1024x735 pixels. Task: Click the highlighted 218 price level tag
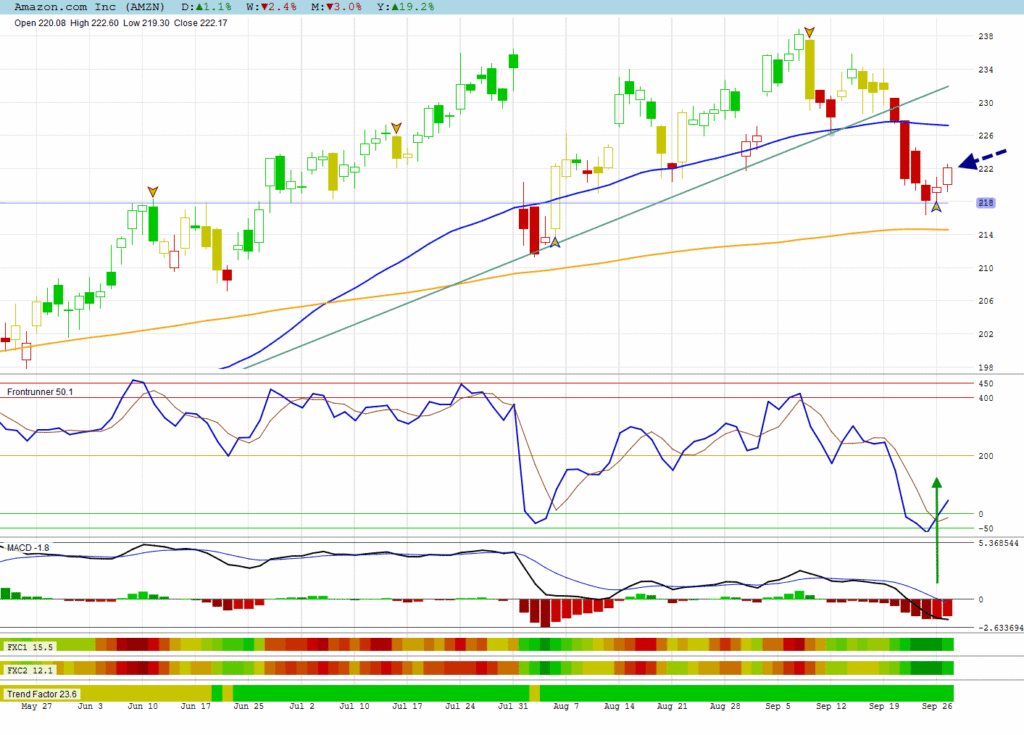984,203
